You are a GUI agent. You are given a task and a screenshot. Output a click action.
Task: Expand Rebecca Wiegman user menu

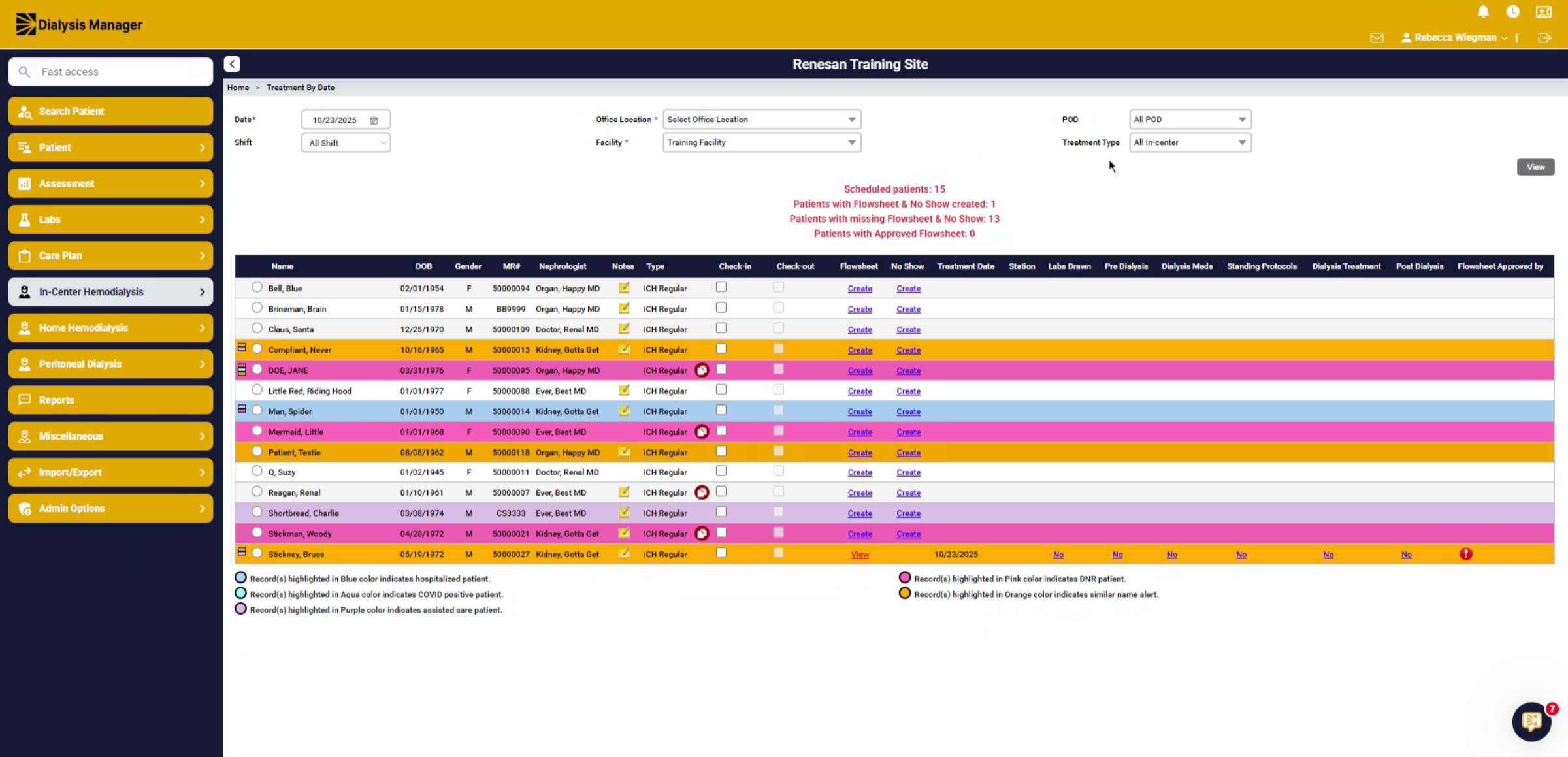click(x=1455, y=38)
